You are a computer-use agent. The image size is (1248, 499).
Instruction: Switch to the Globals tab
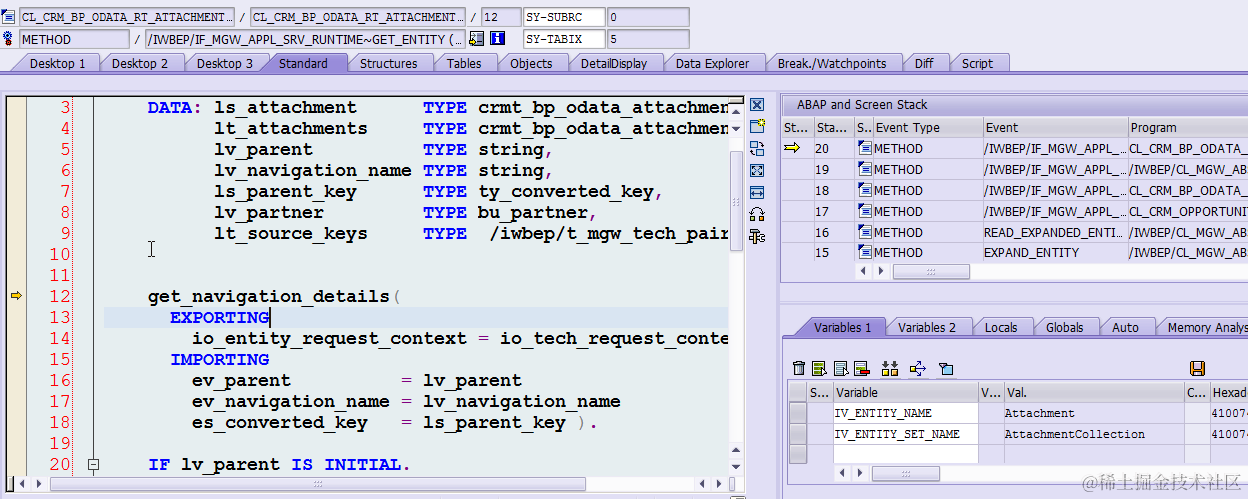[1064, 327]
